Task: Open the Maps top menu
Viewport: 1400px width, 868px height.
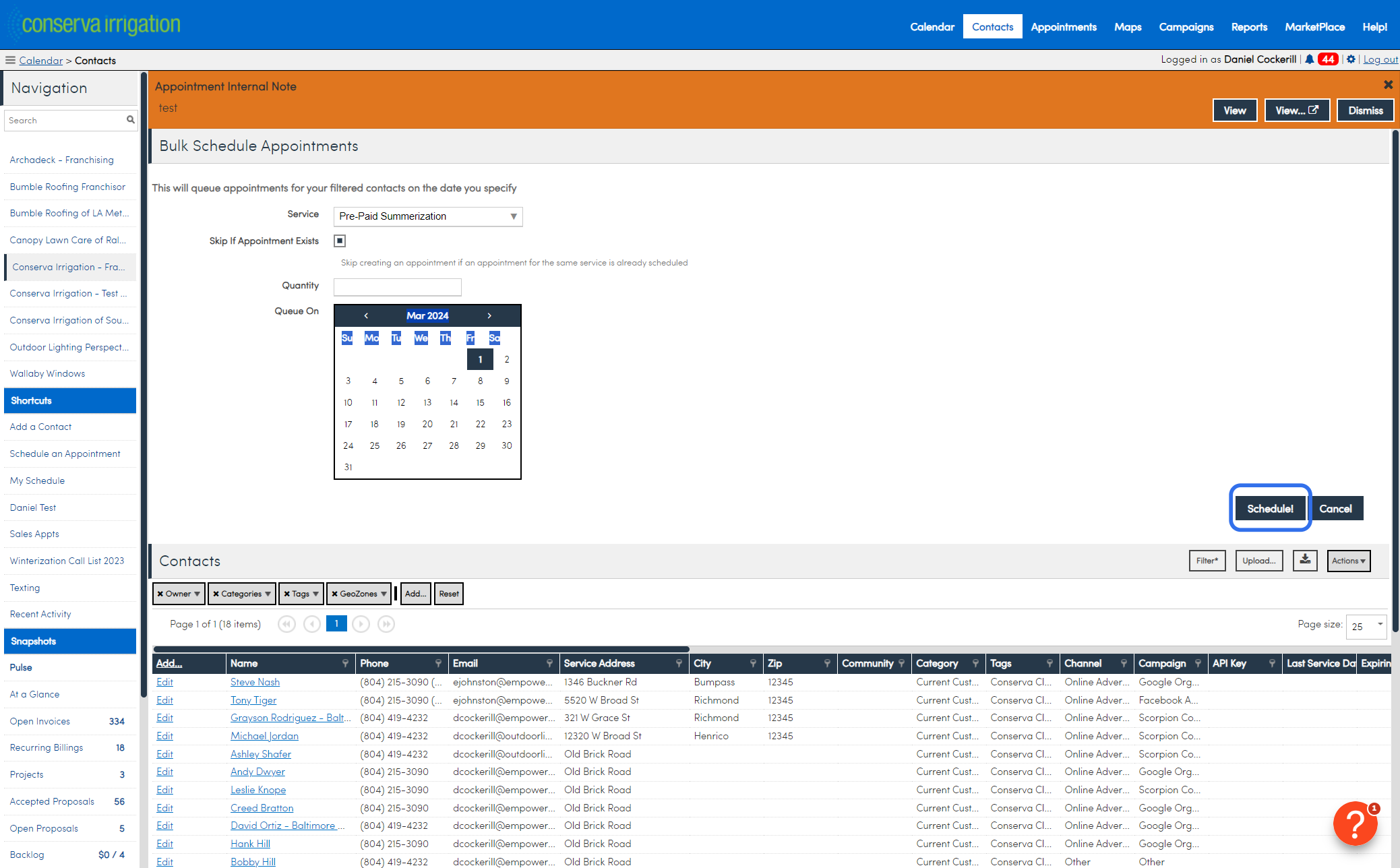Action: click(1128, 27)
